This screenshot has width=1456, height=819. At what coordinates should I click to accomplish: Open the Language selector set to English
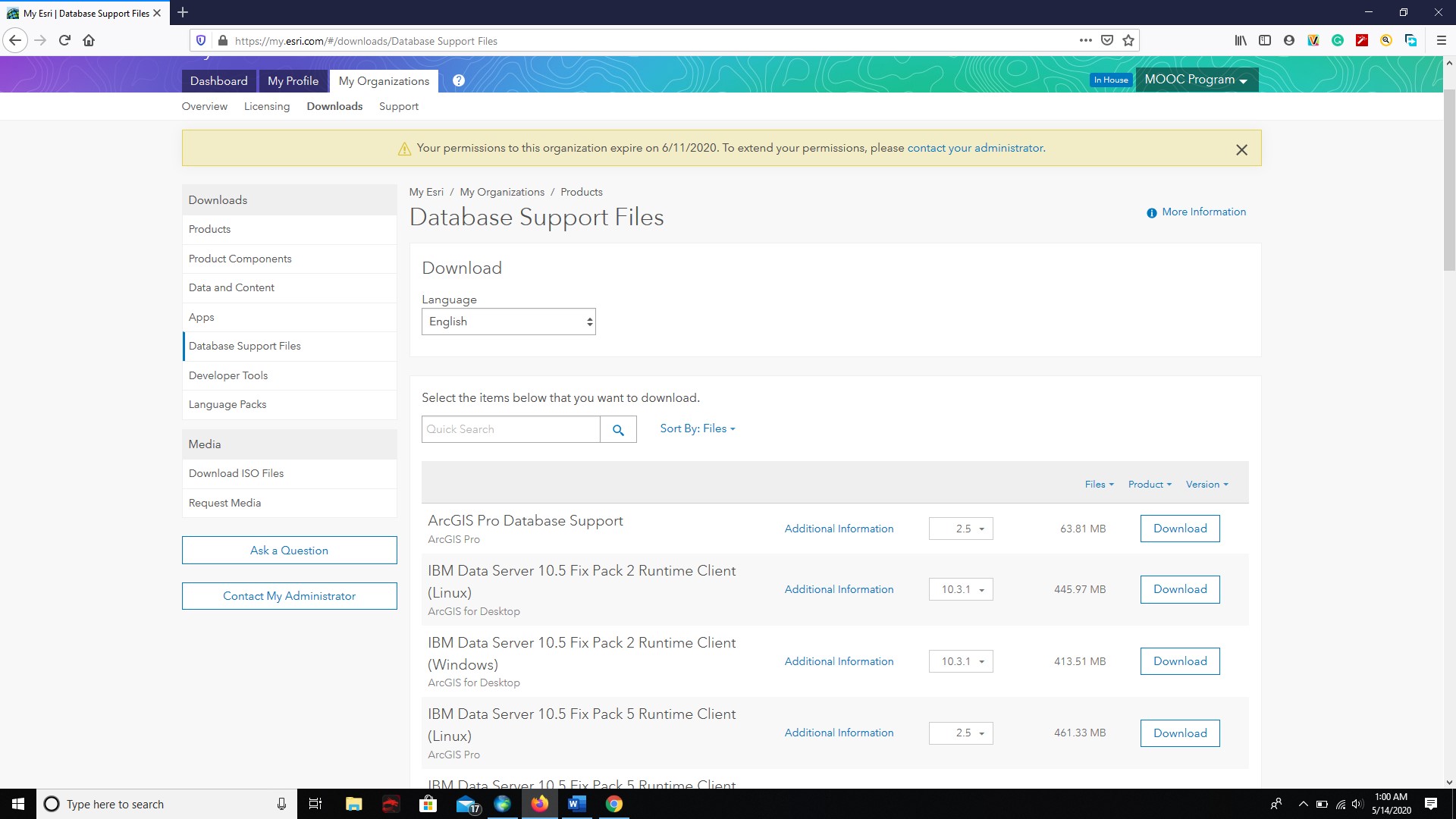click(508, 322)
